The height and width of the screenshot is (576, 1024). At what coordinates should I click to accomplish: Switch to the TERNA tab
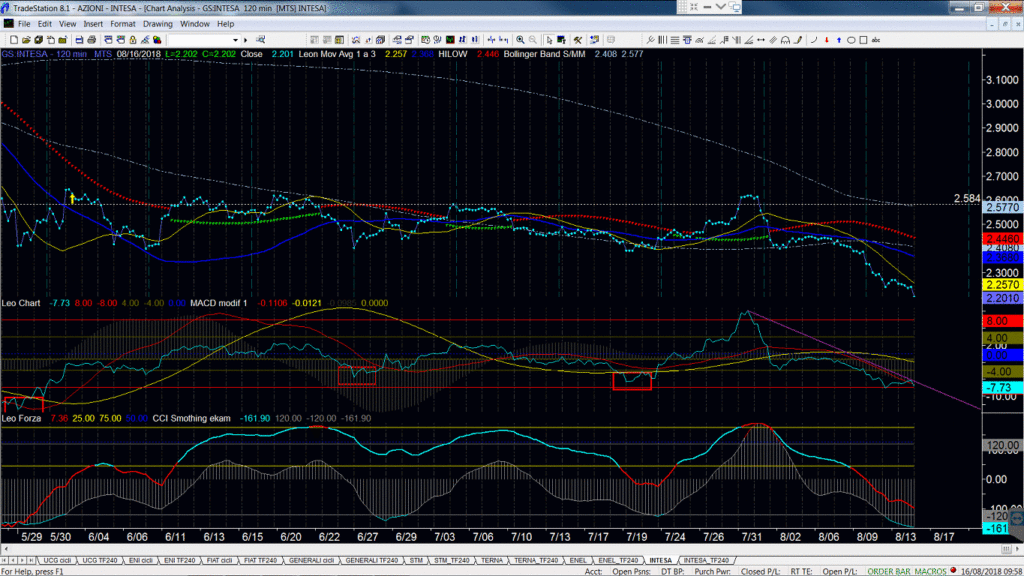(x=492, y=560)
